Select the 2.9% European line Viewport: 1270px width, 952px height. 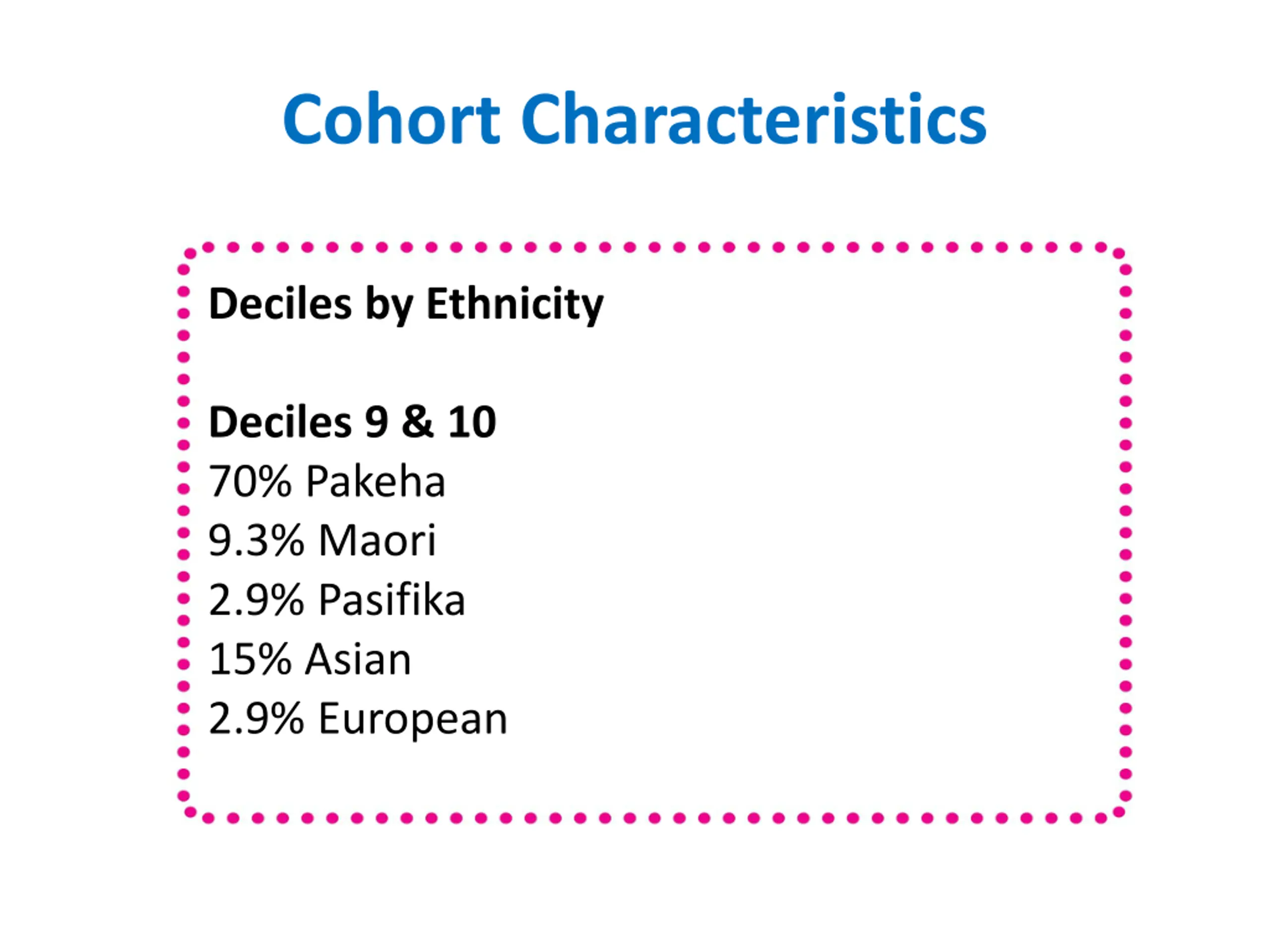tap(358, 719)
